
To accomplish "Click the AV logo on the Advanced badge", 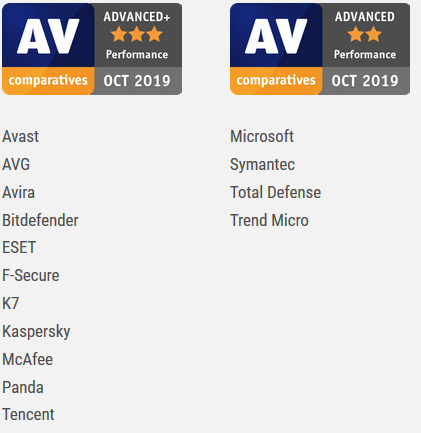I will click(x=276, y=36).
